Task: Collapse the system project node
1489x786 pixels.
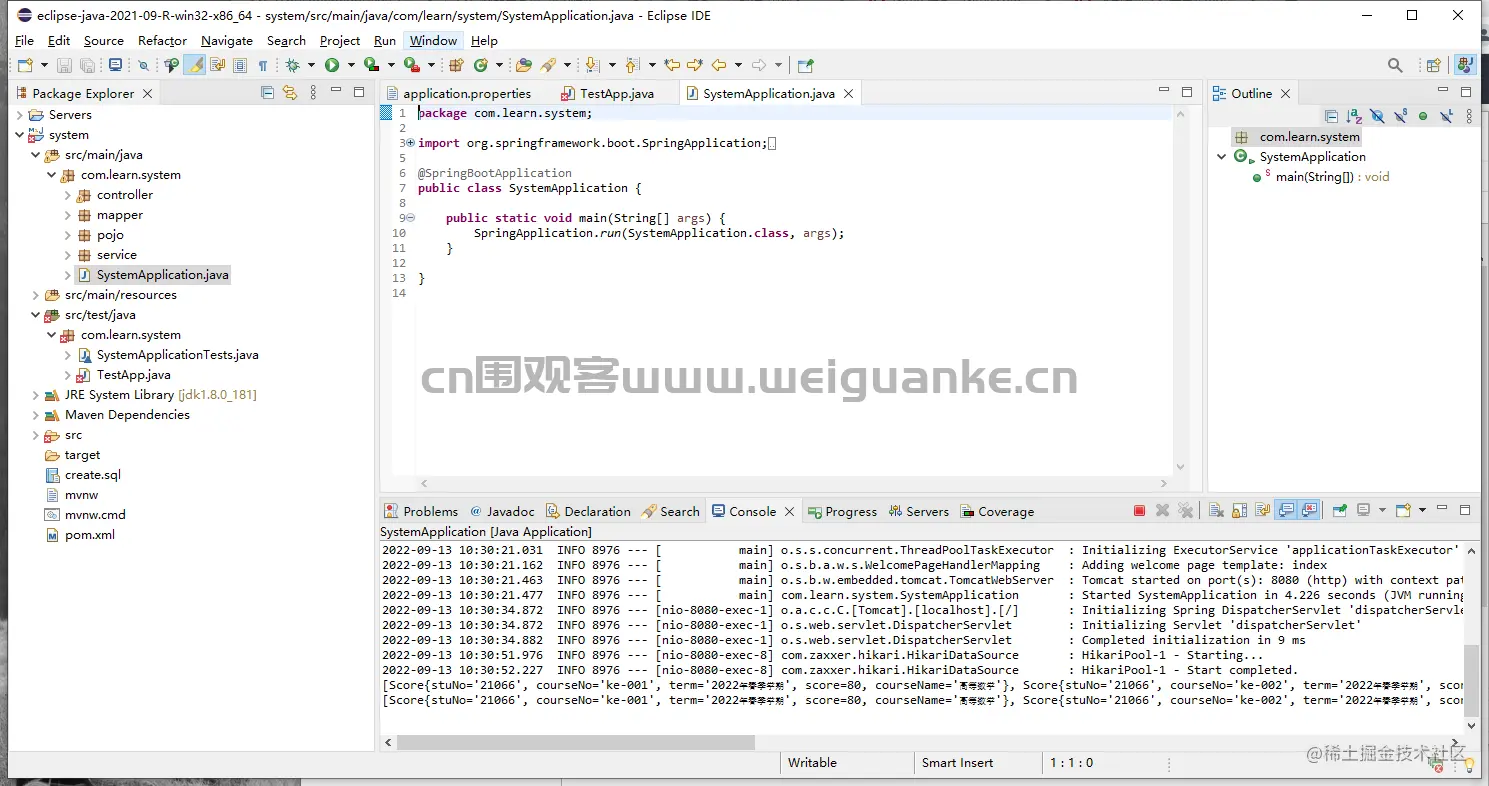Action: (x=19, y=135)
